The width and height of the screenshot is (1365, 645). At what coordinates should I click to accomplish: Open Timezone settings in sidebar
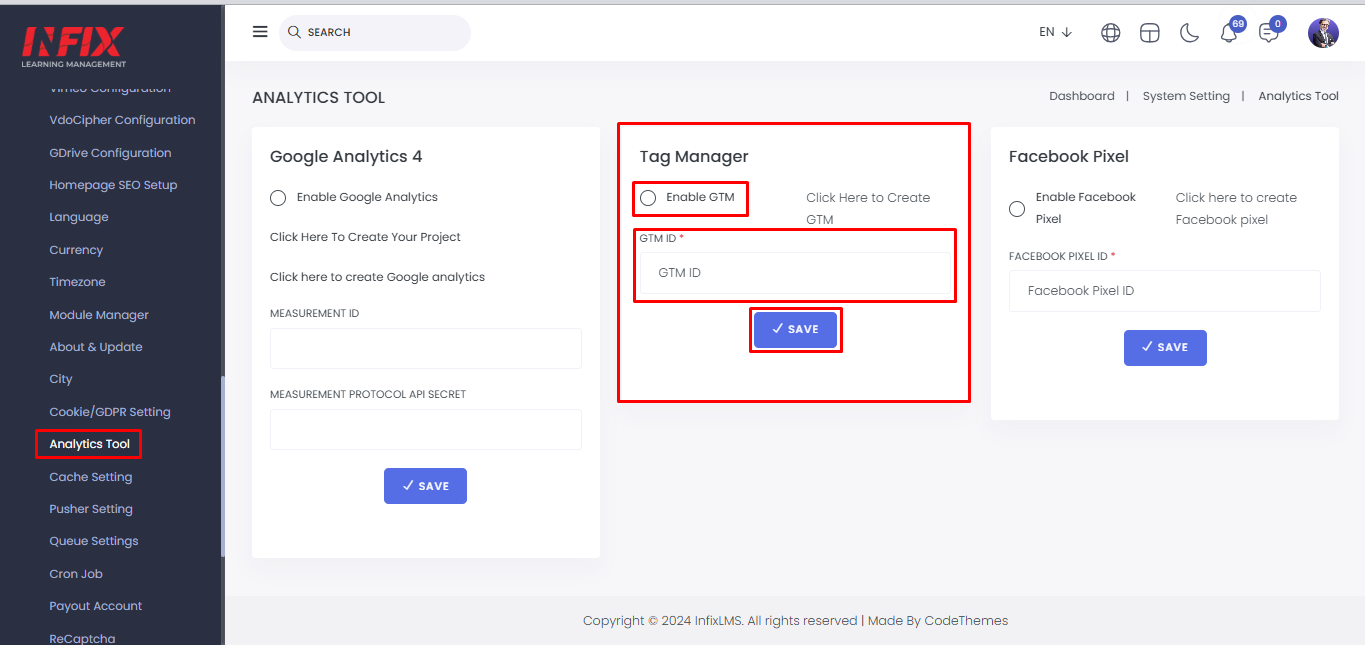click(77, 282)
